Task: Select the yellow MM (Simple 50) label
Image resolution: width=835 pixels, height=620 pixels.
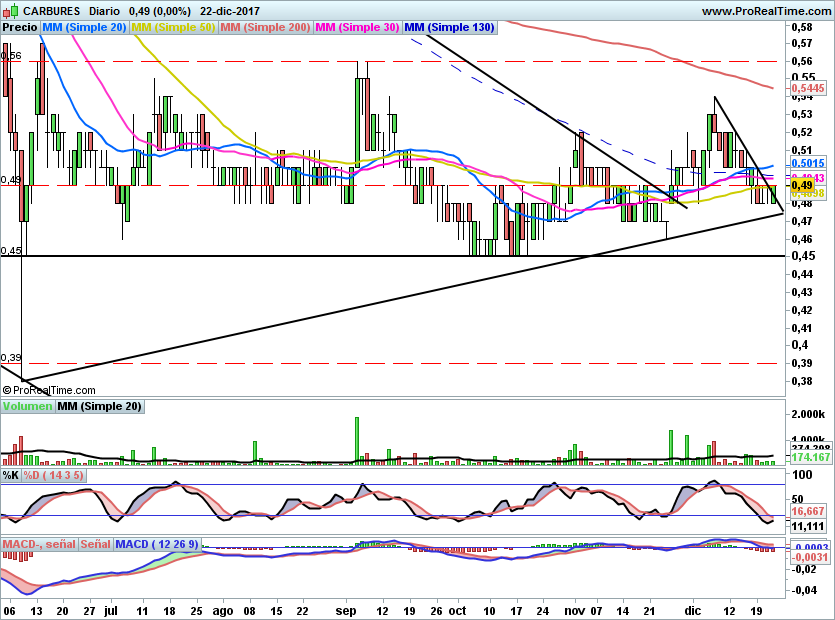Action: (x=173, y=28)
